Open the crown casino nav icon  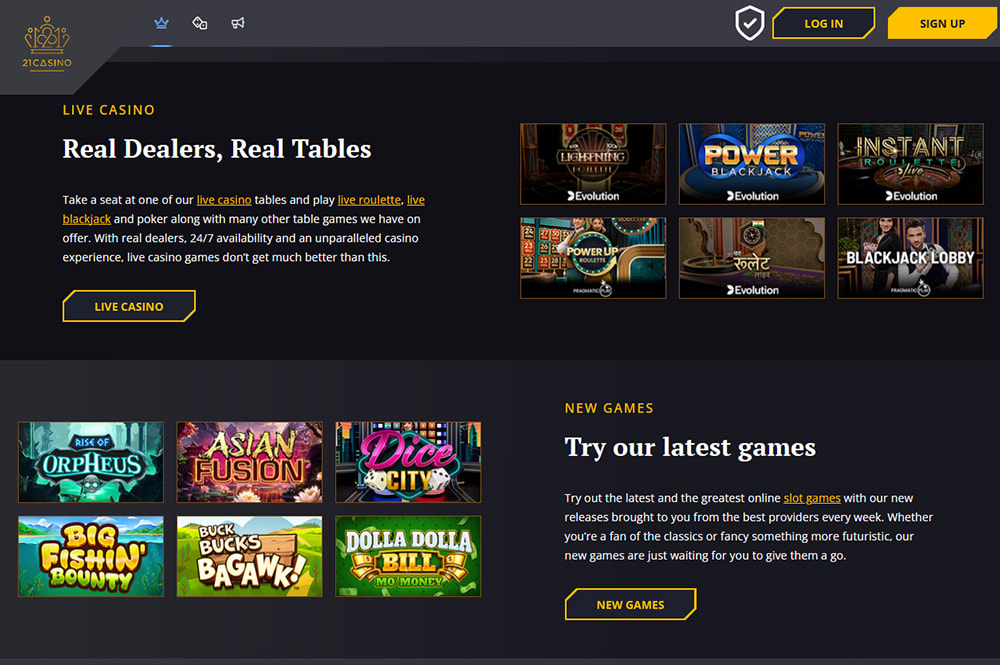click(161, 24)
